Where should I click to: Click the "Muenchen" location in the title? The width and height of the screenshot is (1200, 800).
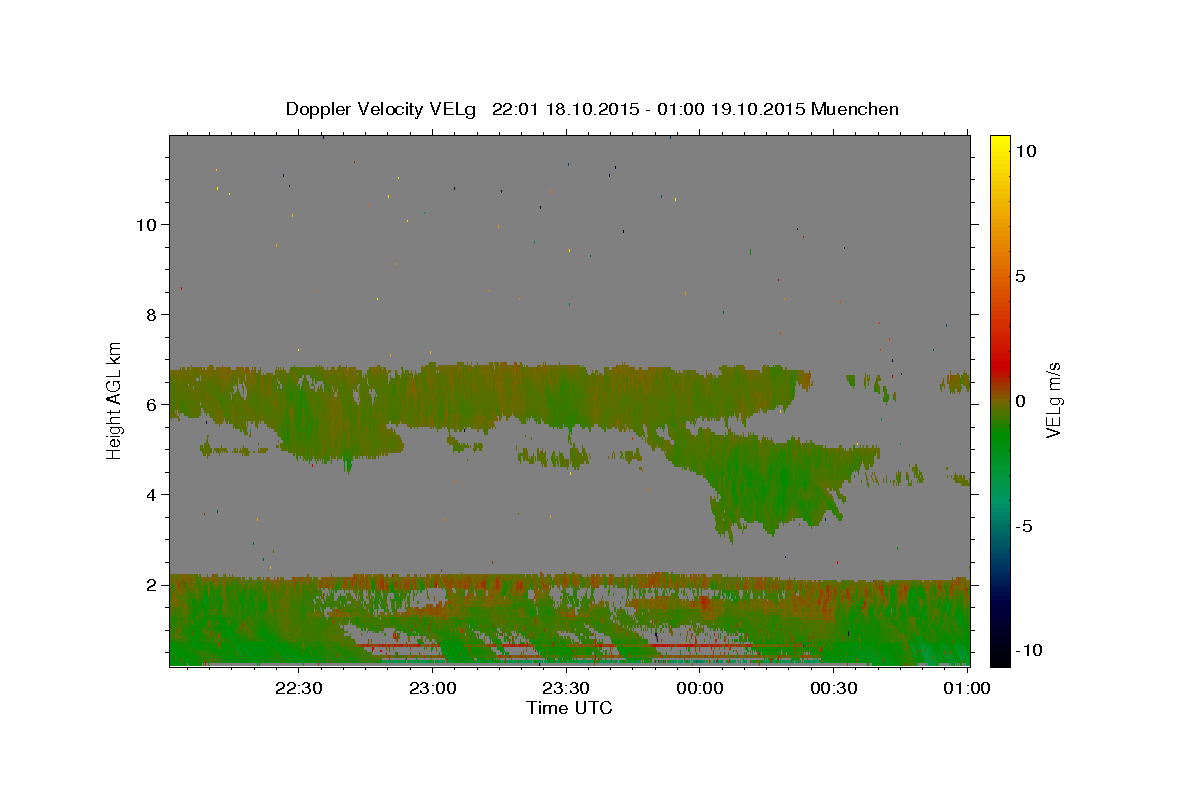[x=855, y=109]
